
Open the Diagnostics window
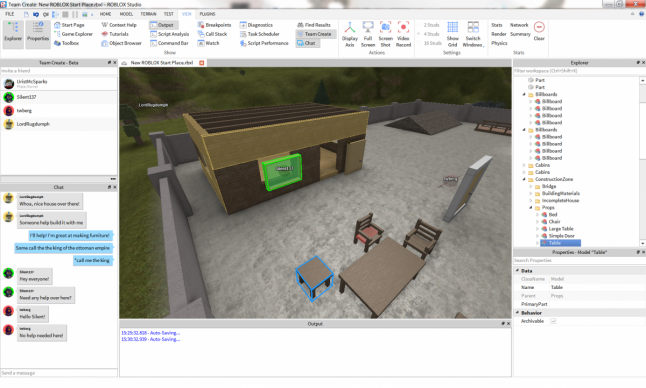(x=256, y=25)
